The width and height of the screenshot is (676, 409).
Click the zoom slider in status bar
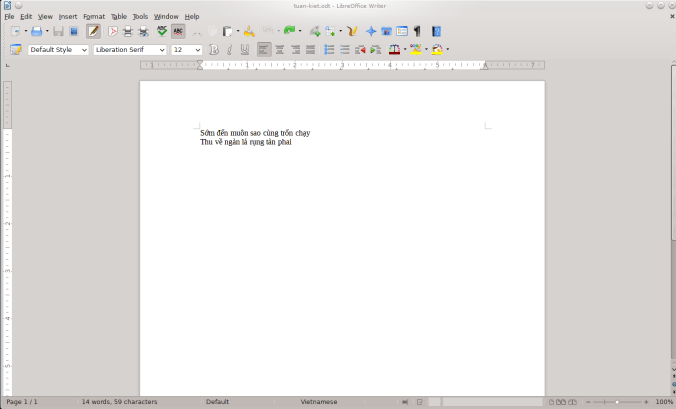click(617, 402)
